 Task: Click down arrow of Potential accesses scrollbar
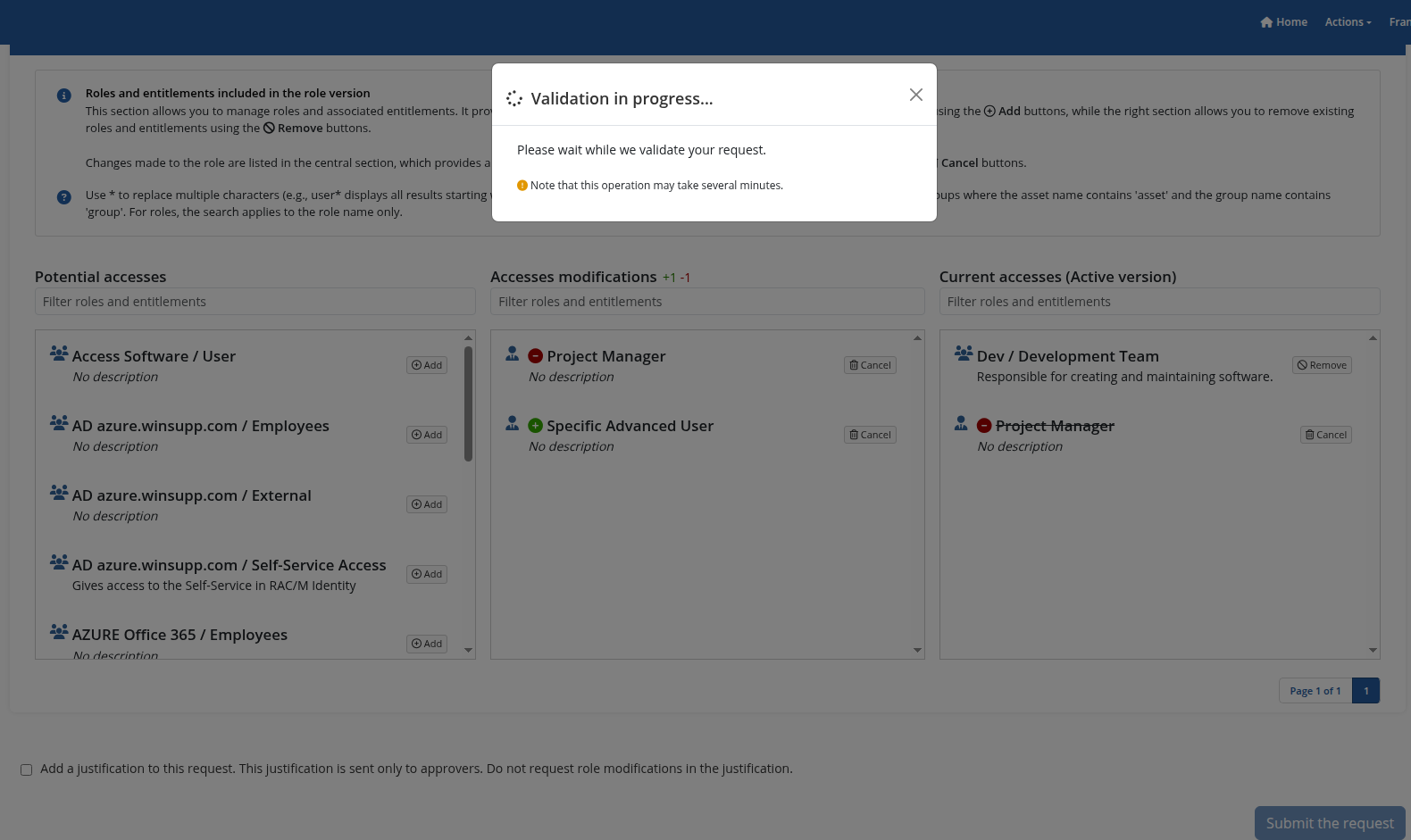(468, 651)
